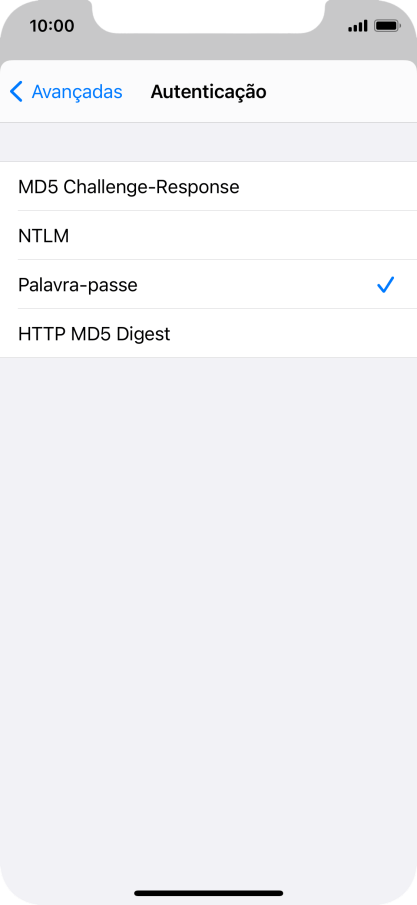Tap the gray spacer above MD5 Challenge-Response
Image resolution: width=417 pixels, height=905 pixels.
(x=208, y=143)
